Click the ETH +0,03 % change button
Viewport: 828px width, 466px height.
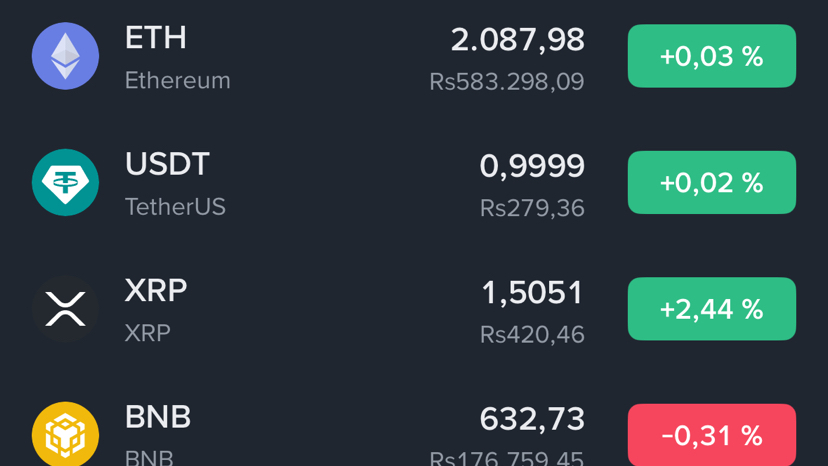click(x=711, y=57)
